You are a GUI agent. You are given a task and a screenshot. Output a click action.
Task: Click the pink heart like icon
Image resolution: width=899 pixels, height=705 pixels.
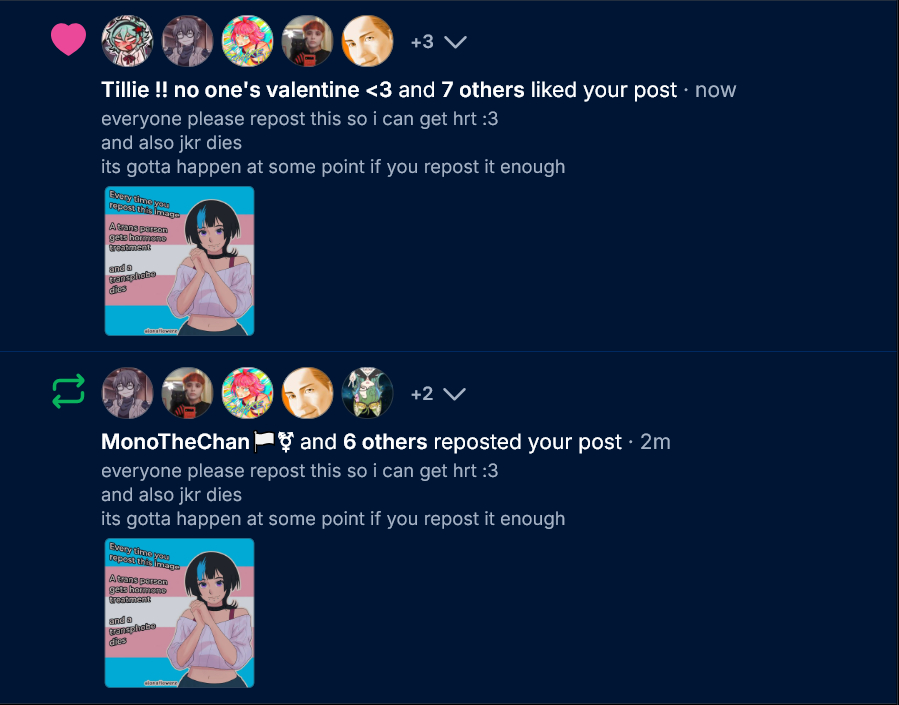(68, 40)
